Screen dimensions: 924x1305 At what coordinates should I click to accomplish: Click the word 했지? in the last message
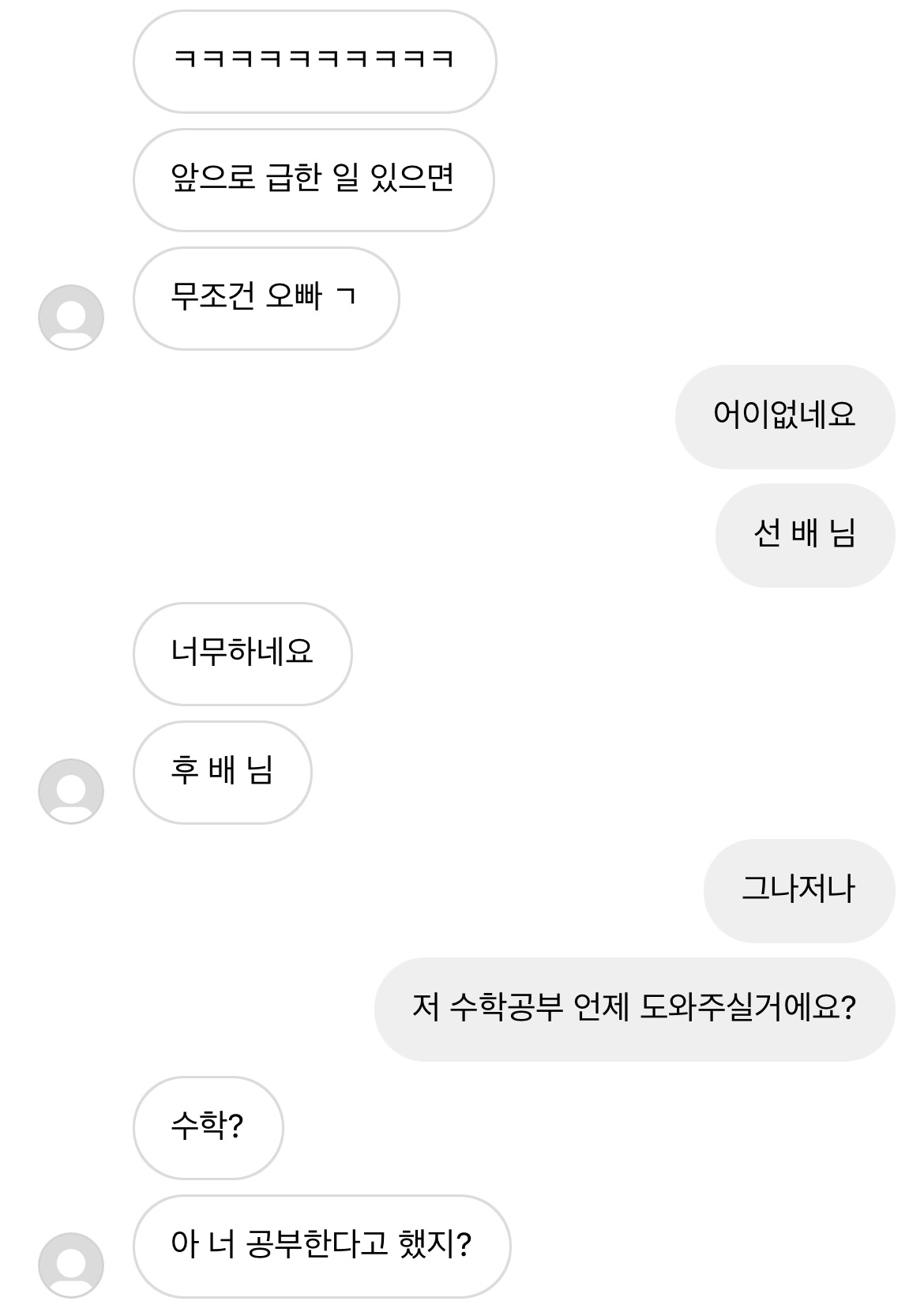click(436, 1246)
